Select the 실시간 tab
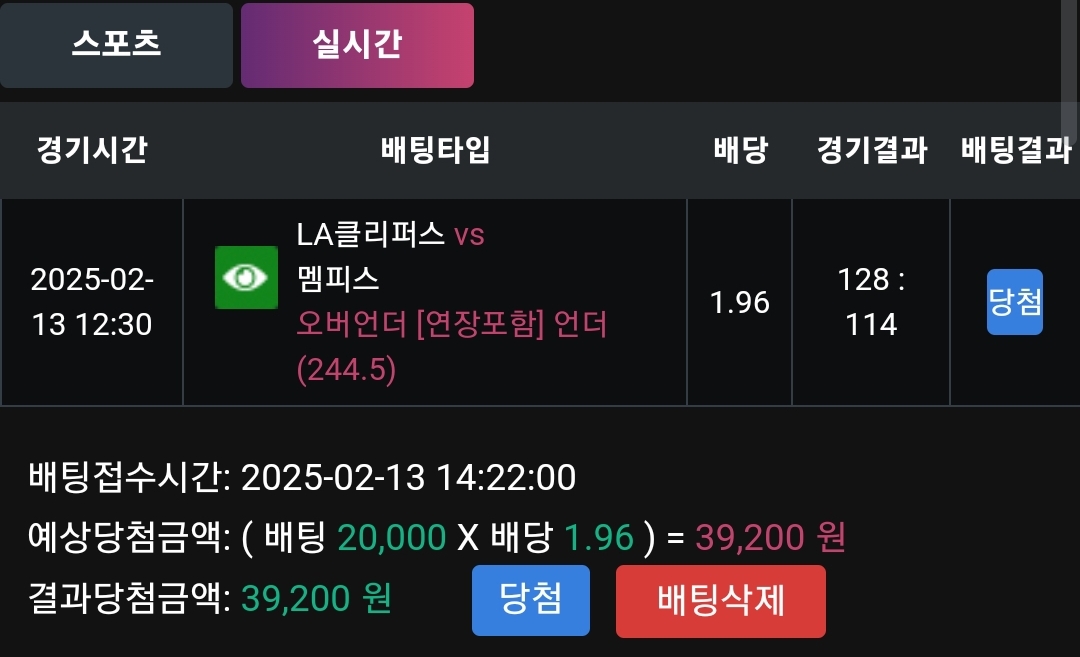Image resolution: width=1080 pixels, height=657 pixels. tap(357, 45)
